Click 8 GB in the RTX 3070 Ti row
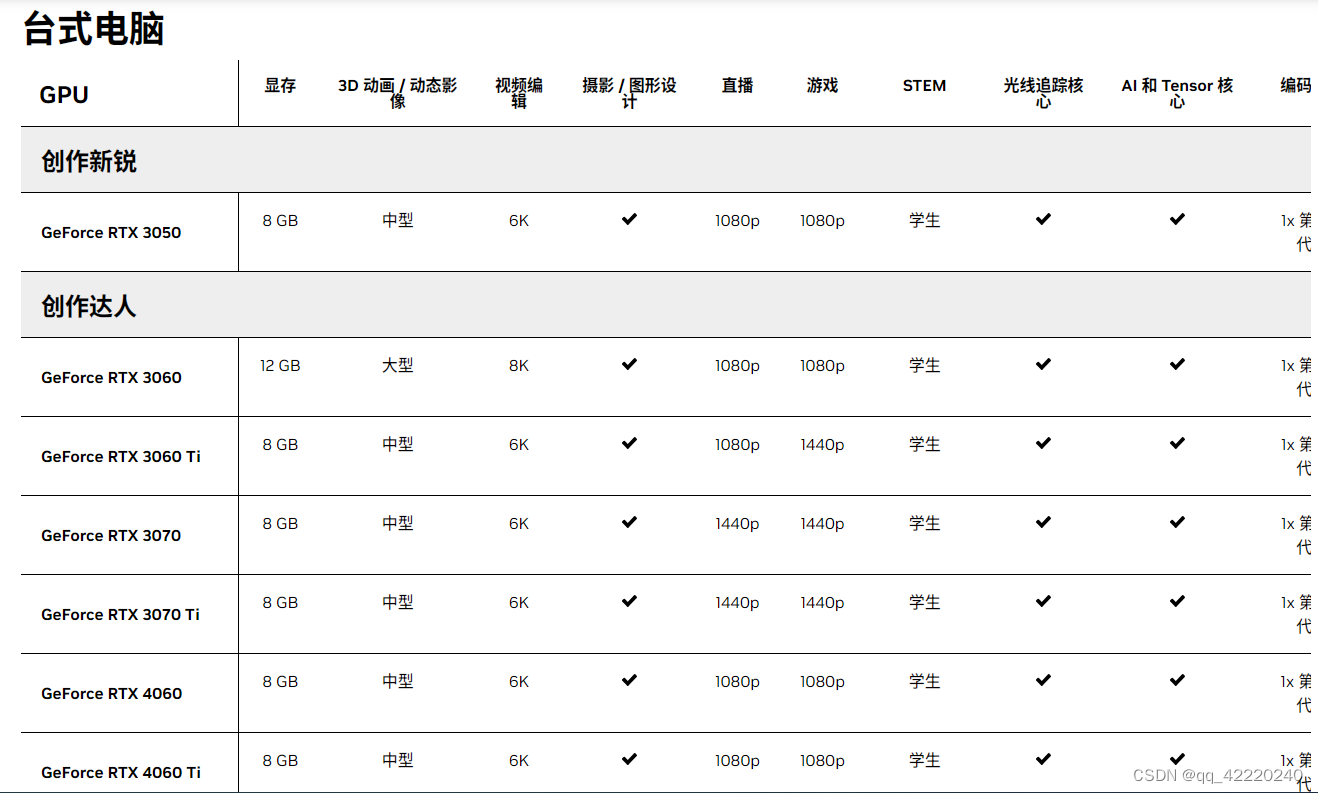 (x=280, y=603)
